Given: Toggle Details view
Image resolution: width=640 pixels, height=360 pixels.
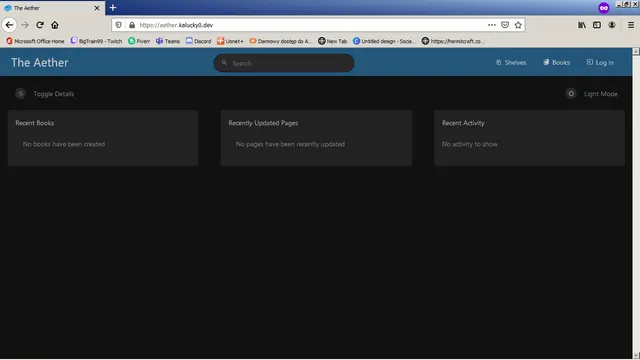Looking at the screenshot, I should (45, 94).
